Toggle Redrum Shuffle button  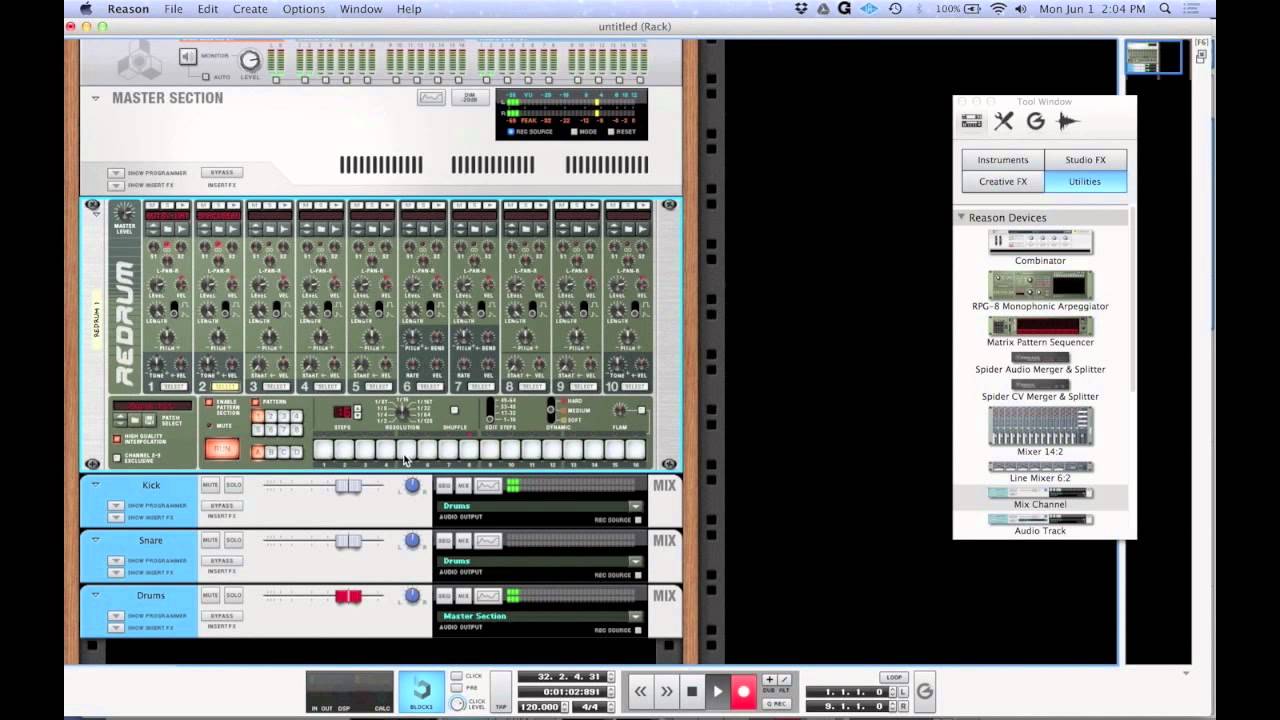[x=455, y=410]
